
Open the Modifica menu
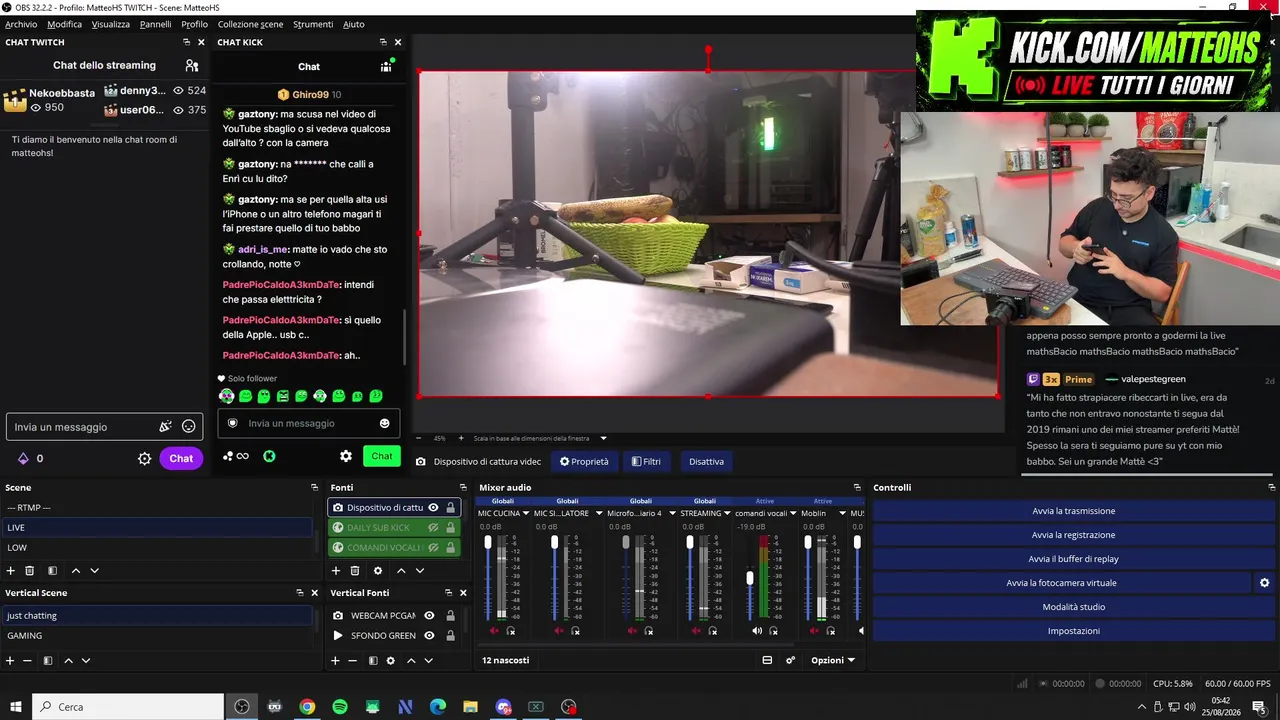click(65, 24)
